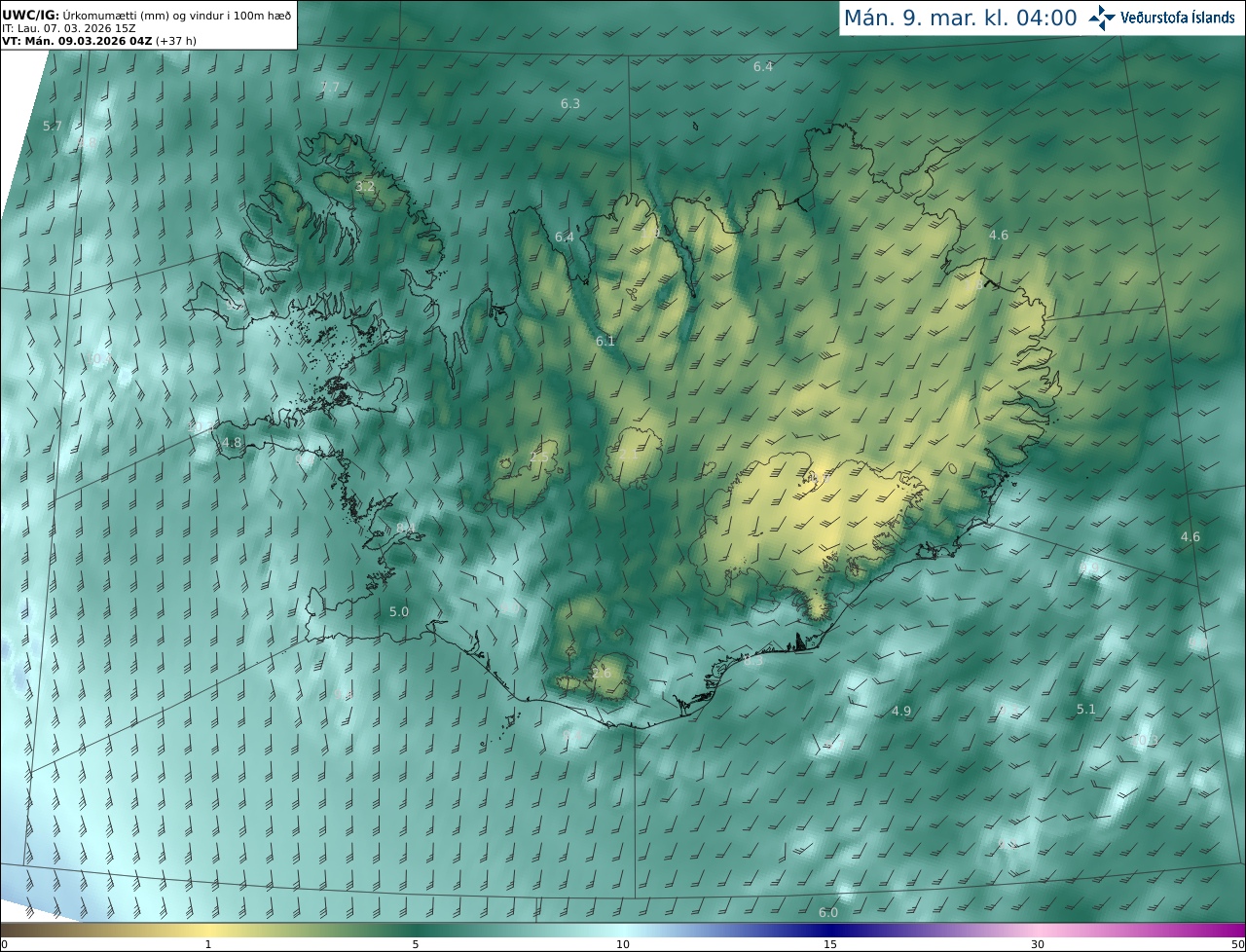1246x952 pixels.
Task: Click the '7.7' value label on the map
Action: point(330,87)
